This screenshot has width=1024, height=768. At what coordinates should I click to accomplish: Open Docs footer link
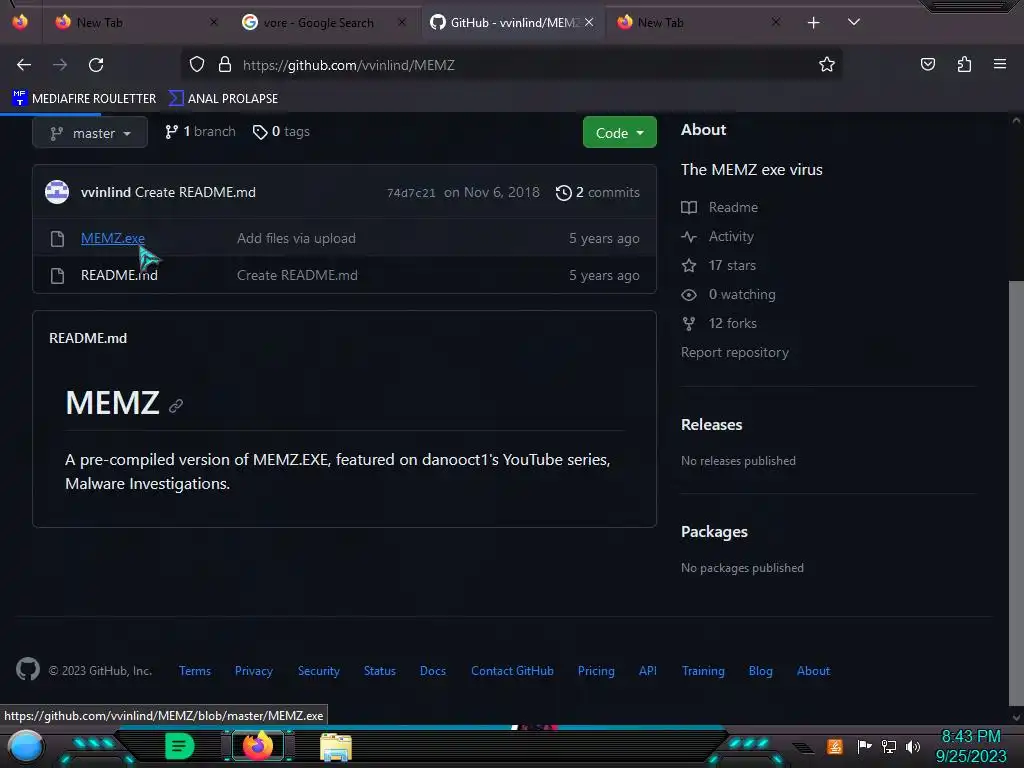pos(433,671)
